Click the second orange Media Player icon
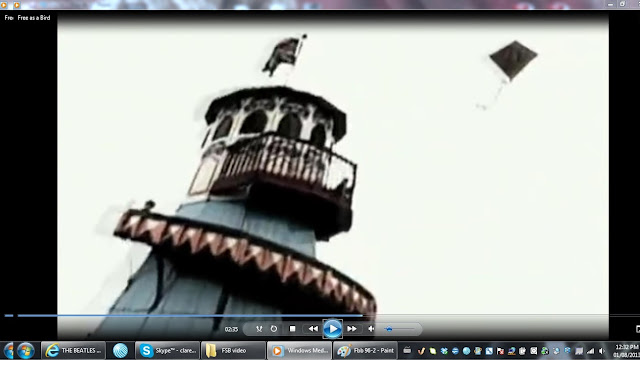This screenshot has height=373, width=640. point(17,5)
